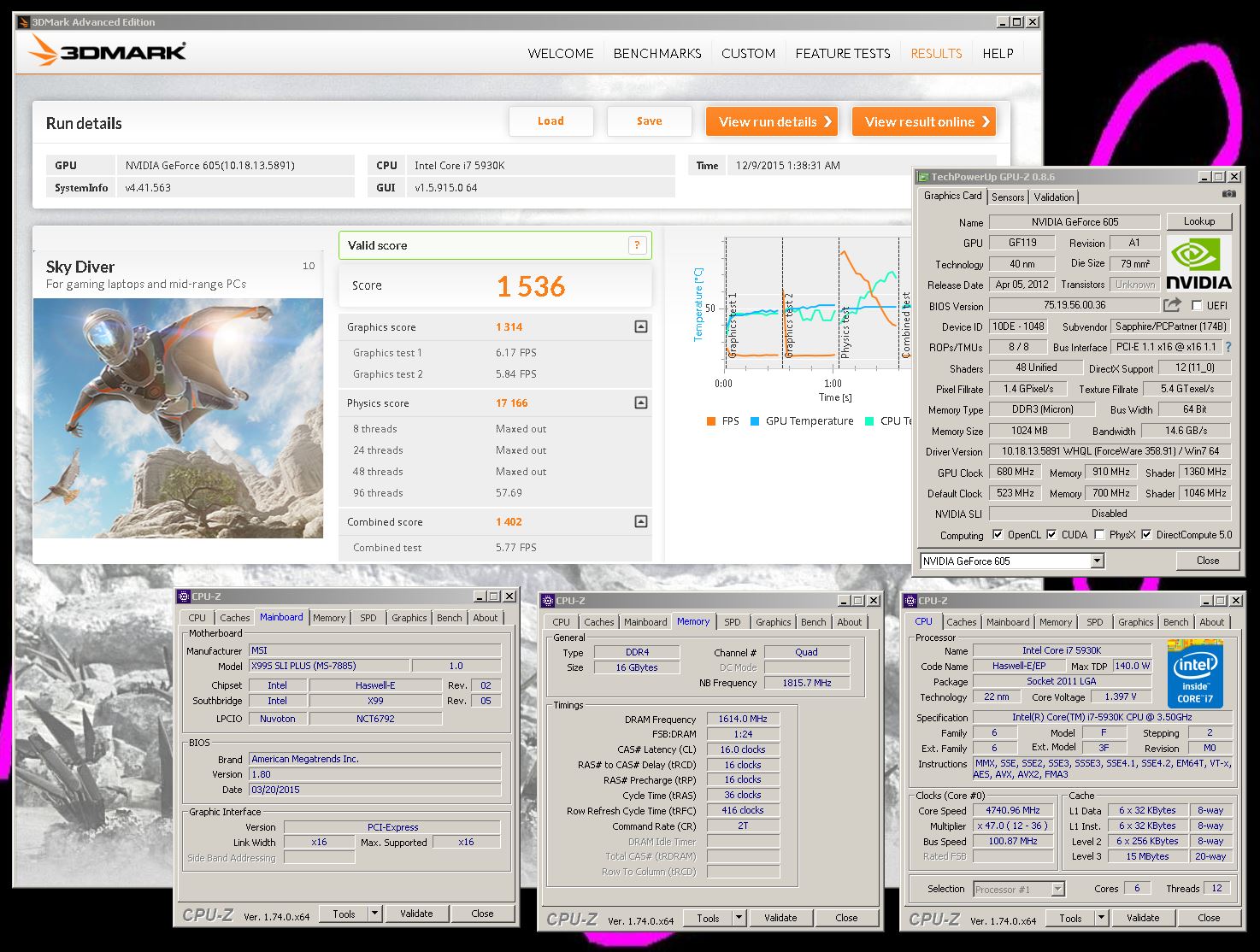Click the GPU Temperature legend entry
1260x952 pixels.
click(802, 421)
